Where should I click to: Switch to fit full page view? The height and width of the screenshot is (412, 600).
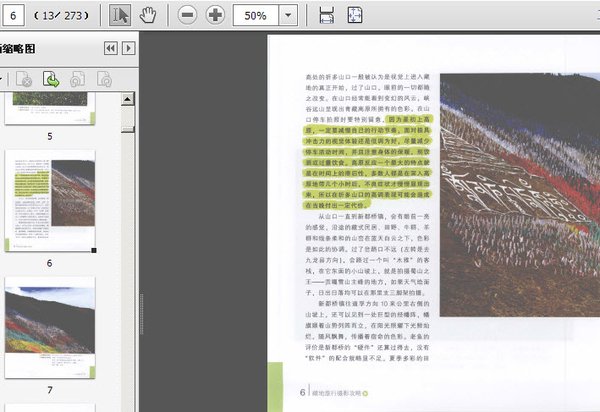tap(356, 15)
